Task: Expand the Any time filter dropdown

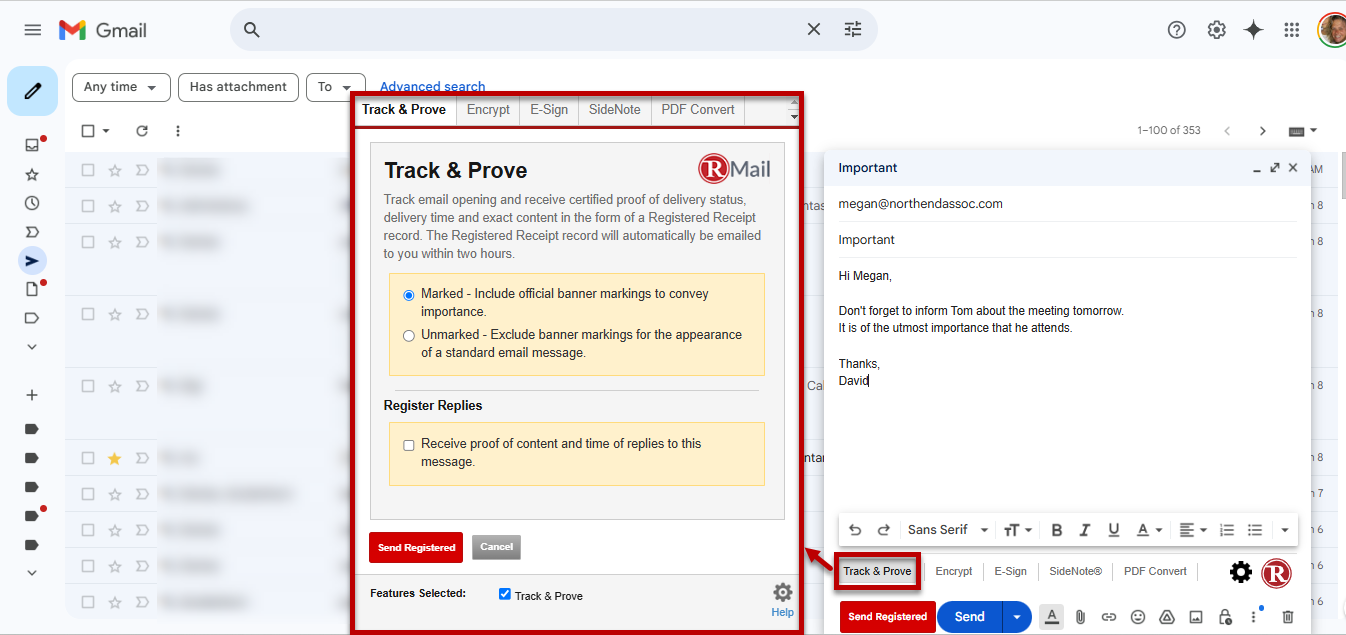Action: click(121, 87)
